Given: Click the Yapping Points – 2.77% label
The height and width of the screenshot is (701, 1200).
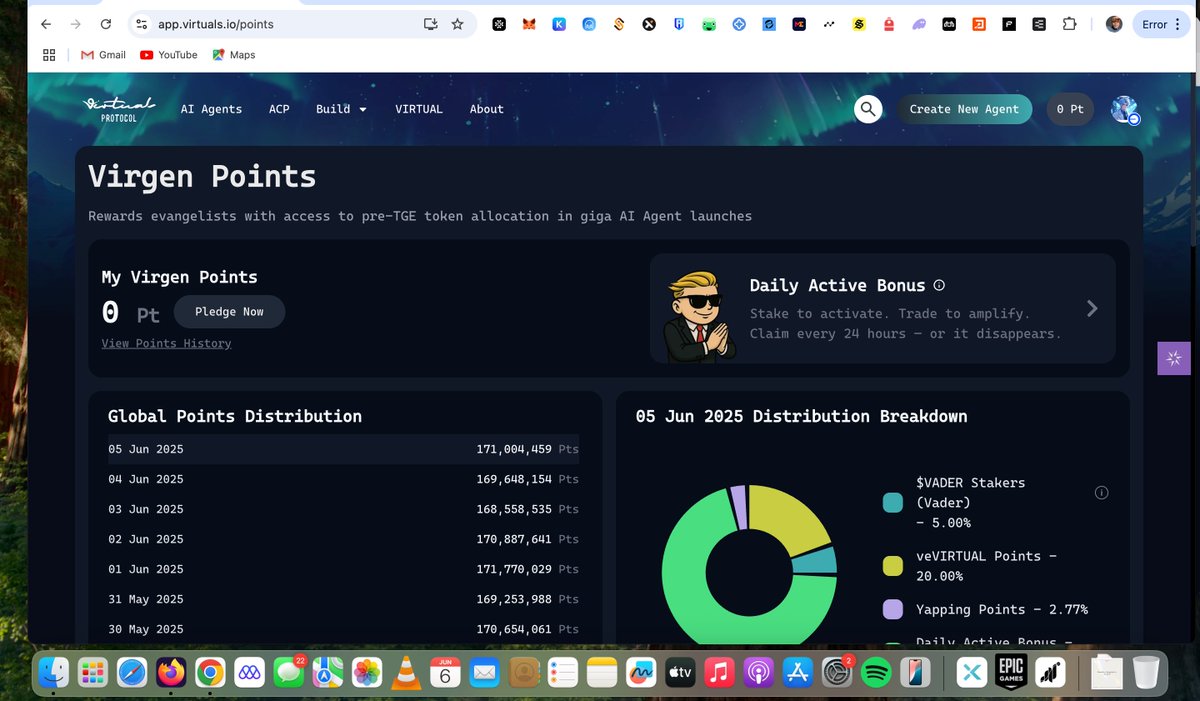Looking at the screenshot, I should coord(1002,609).
